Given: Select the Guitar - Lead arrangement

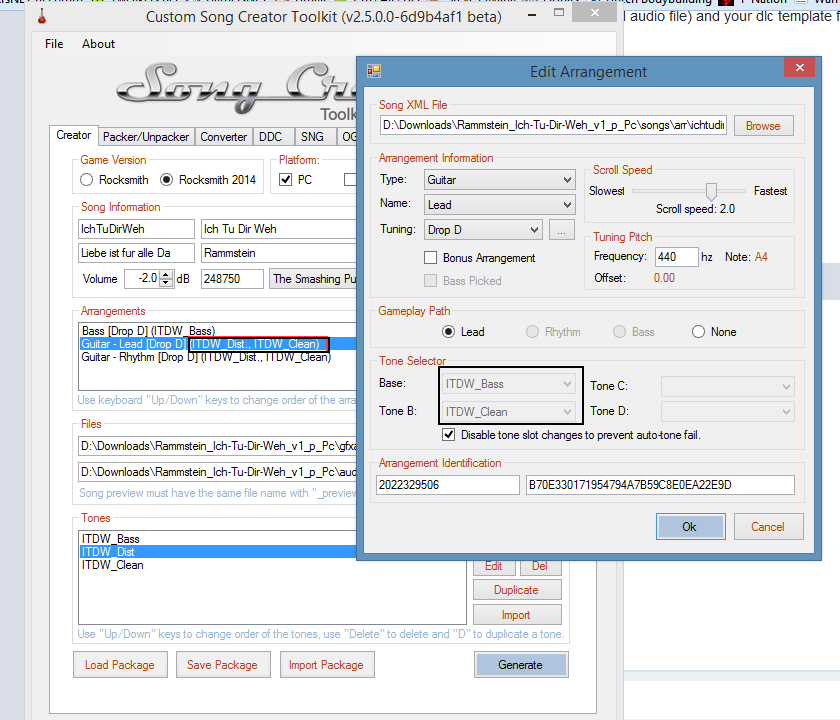Looking at the screenshot, I should (218, 343).
